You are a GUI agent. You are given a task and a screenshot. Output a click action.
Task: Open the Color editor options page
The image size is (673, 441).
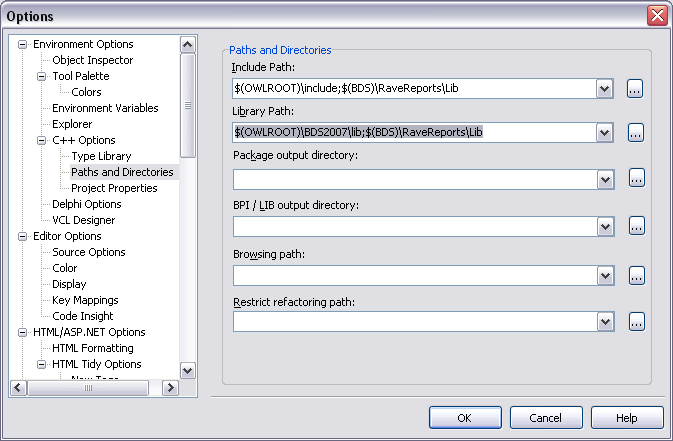click(65, 268)
